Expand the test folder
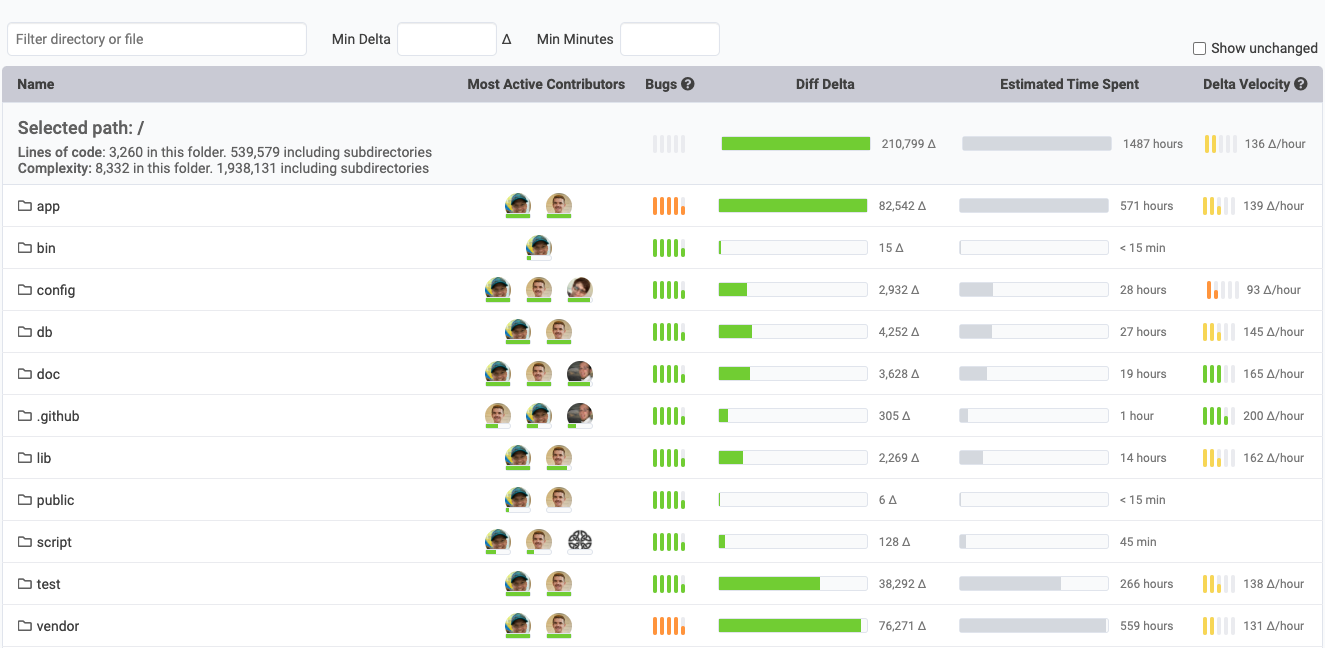The height and width of the screenshot is (648, 1325). (x=48, y=584)
